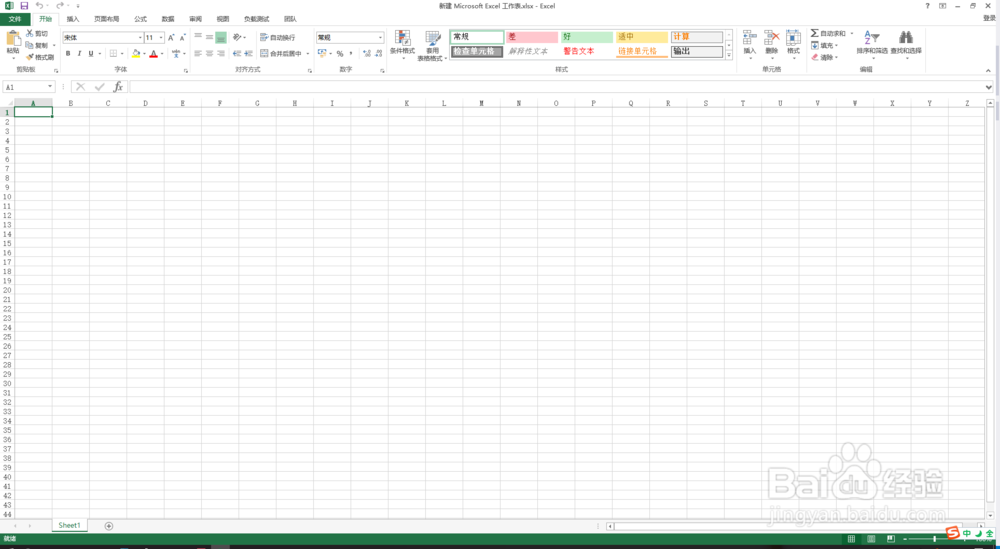Toggle Underline formatting
Screen dimensions: 1000x549
click(x=91, y=54)
